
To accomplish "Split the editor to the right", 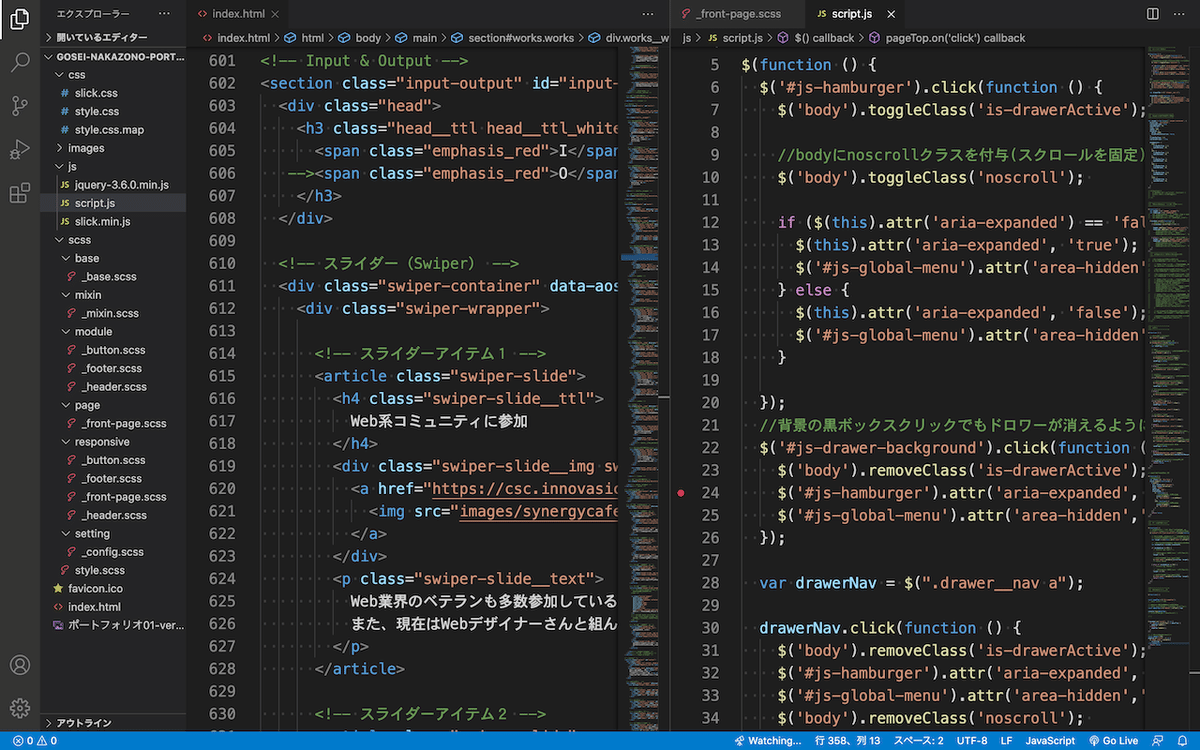I will pyautogui.click(x=1153, y=14).
